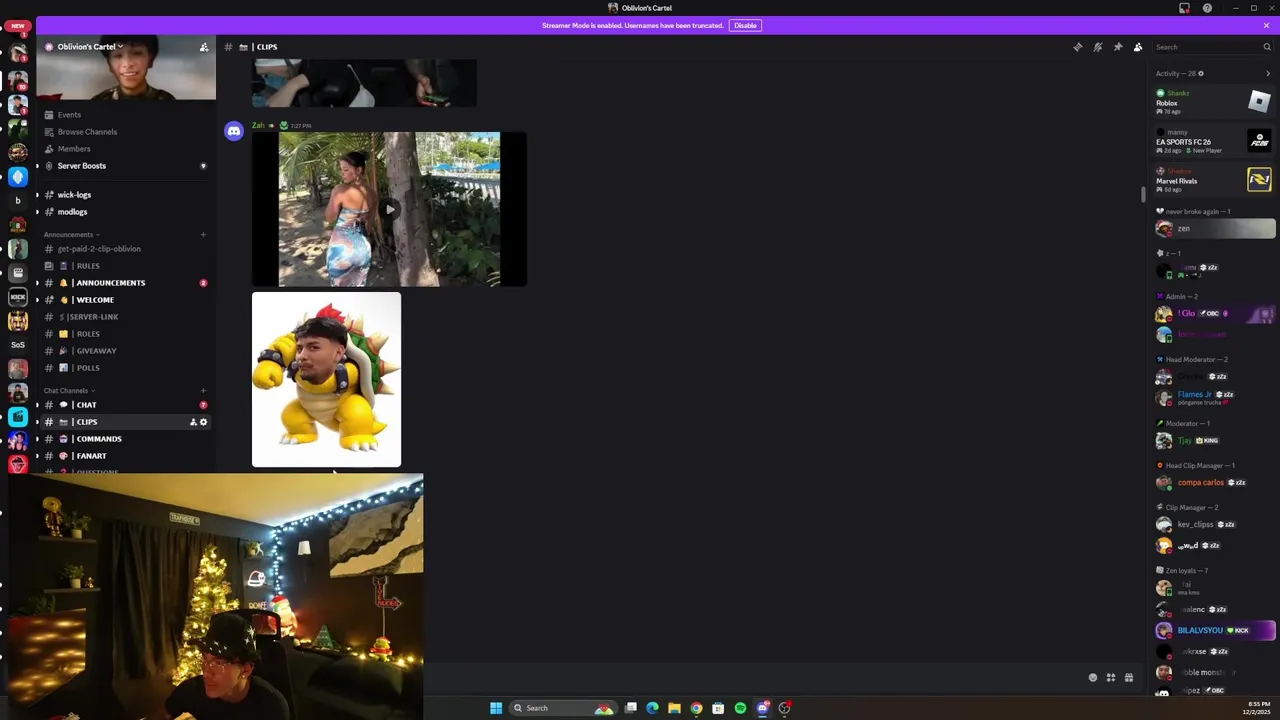The image size is (1280, 720).
Task: Expand the Activity panel chevron
Action: [x=1268, y=73]
